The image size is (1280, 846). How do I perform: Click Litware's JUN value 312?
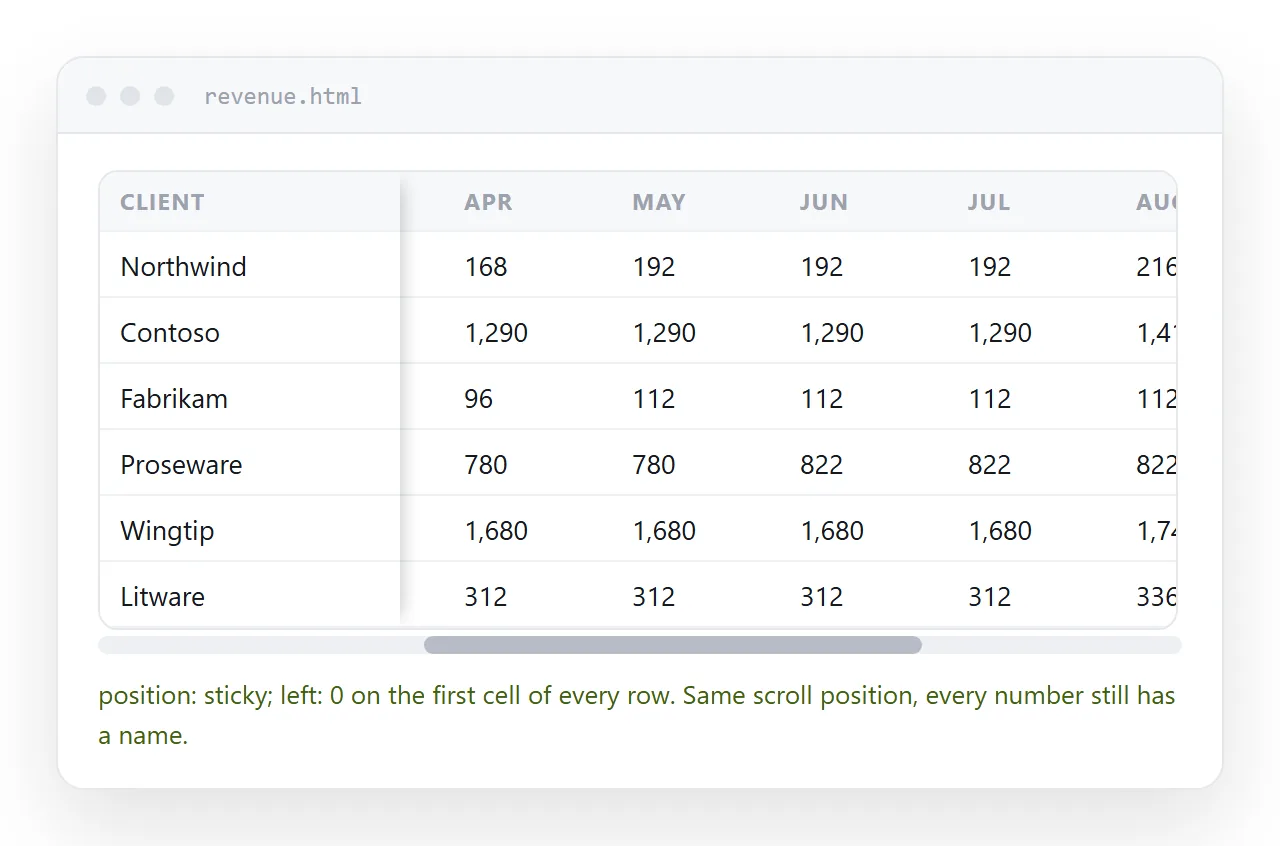(x=822, y=597)
